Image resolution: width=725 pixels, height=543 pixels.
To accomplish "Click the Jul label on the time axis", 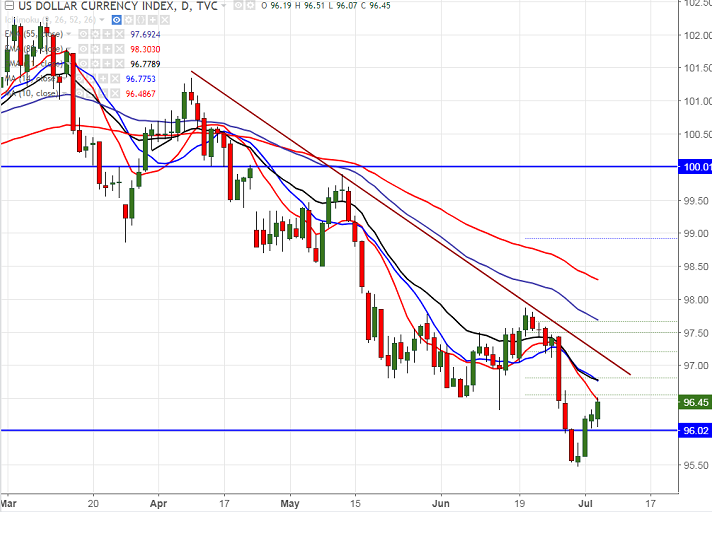I will point(585,503).
